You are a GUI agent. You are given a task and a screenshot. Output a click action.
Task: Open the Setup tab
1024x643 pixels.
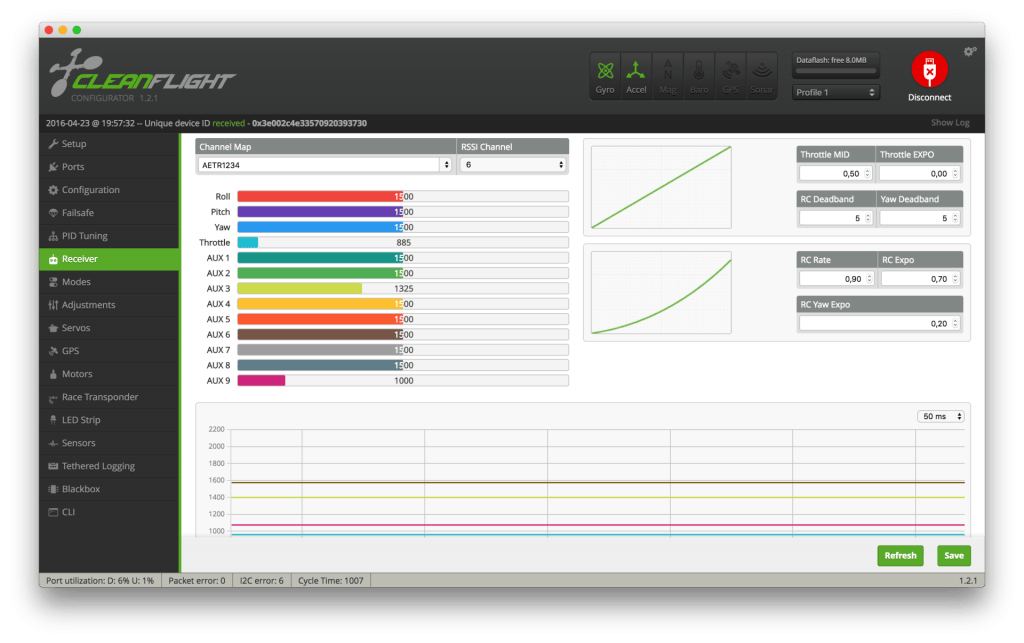pyautogui.click(x=109, y=144)
